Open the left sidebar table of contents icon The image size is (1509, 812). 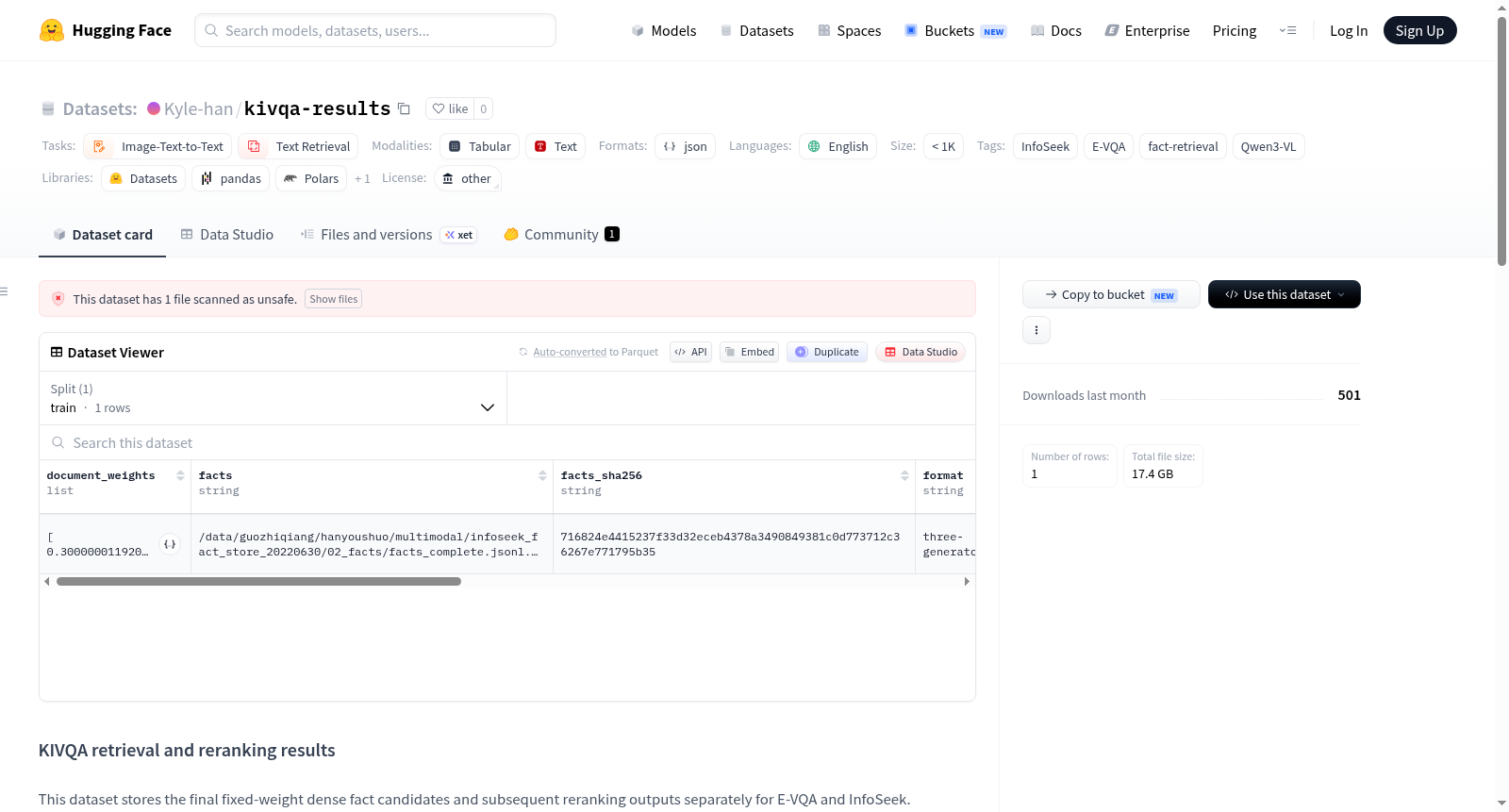coord(5,291)
